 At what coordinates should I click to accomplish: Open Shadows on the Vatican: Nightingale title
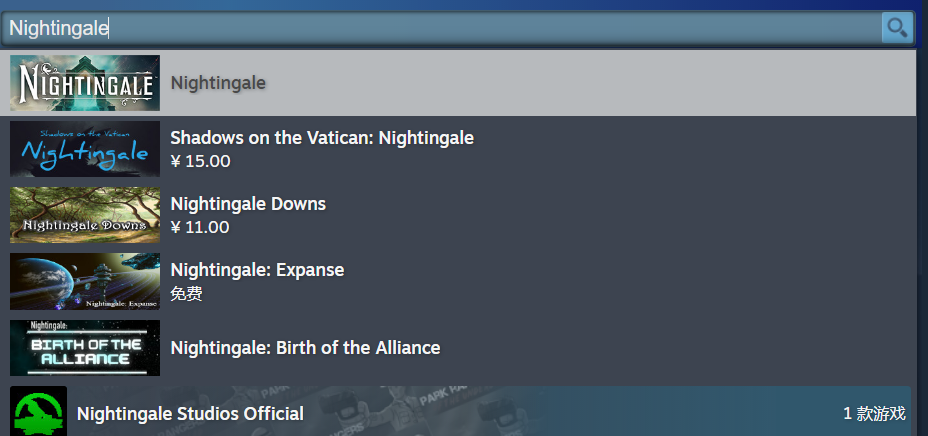tap(321, 138)
